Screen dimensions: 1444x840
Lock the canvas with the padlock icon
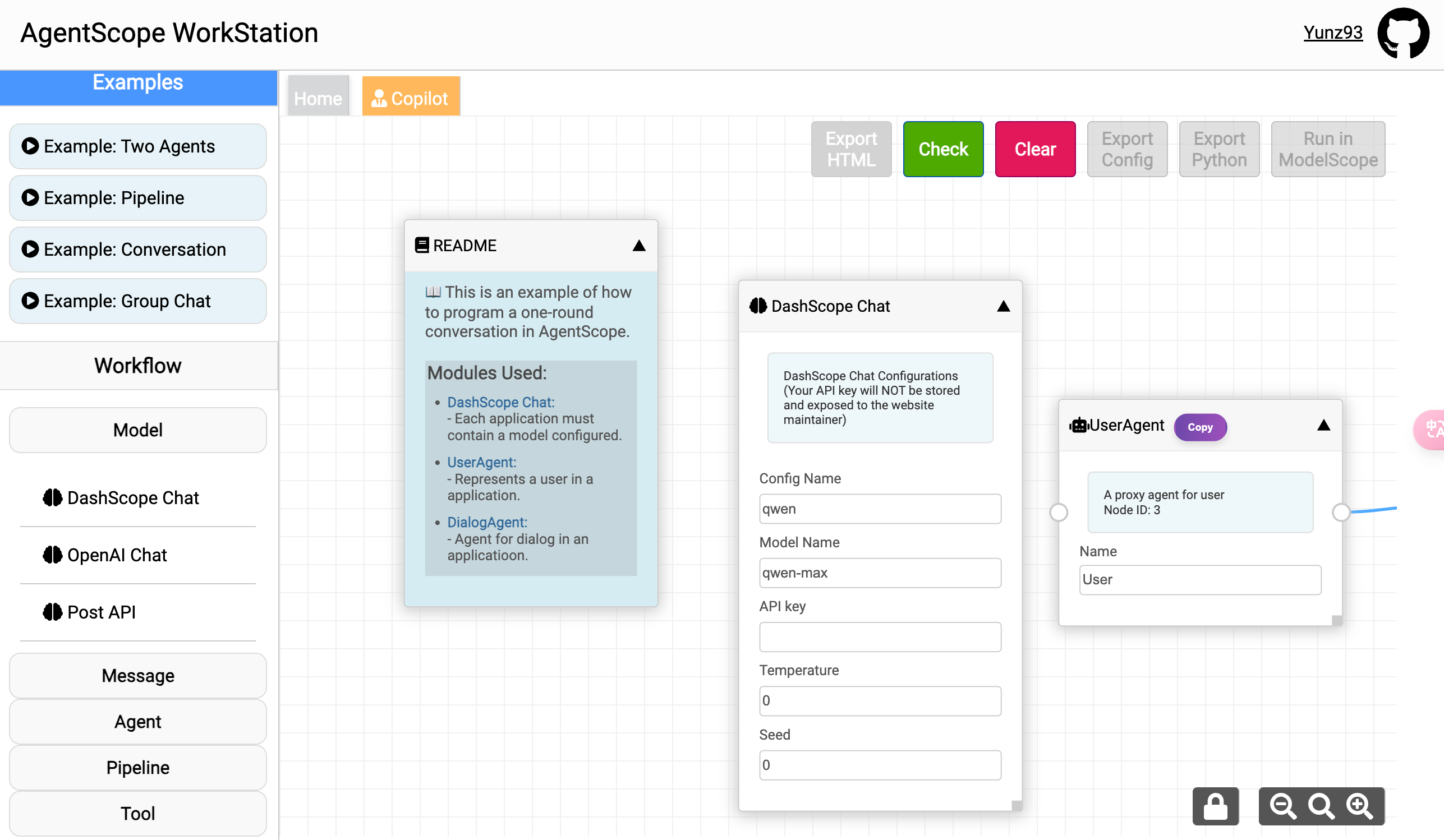[1215, 806]
